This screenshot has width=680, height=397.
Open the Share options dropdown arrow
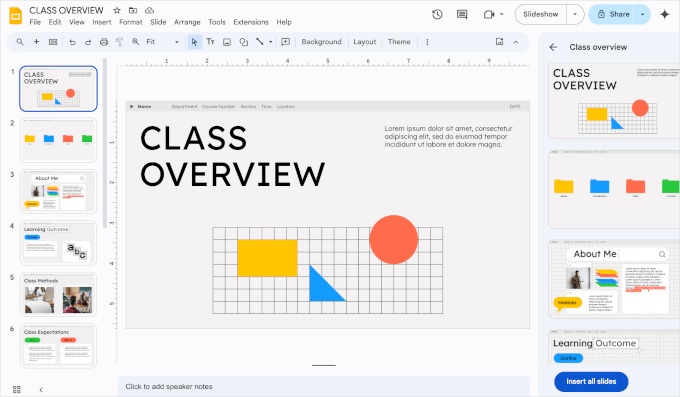643,14
